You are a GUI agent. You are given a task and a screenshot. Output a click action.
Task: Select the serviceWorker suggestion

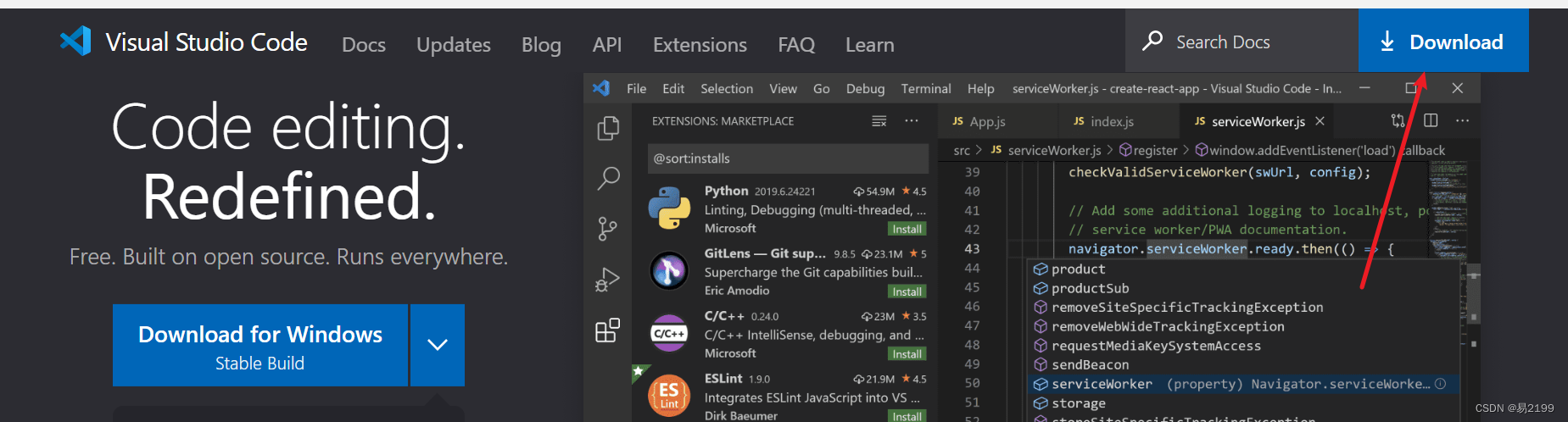[x=1242, y=385]
